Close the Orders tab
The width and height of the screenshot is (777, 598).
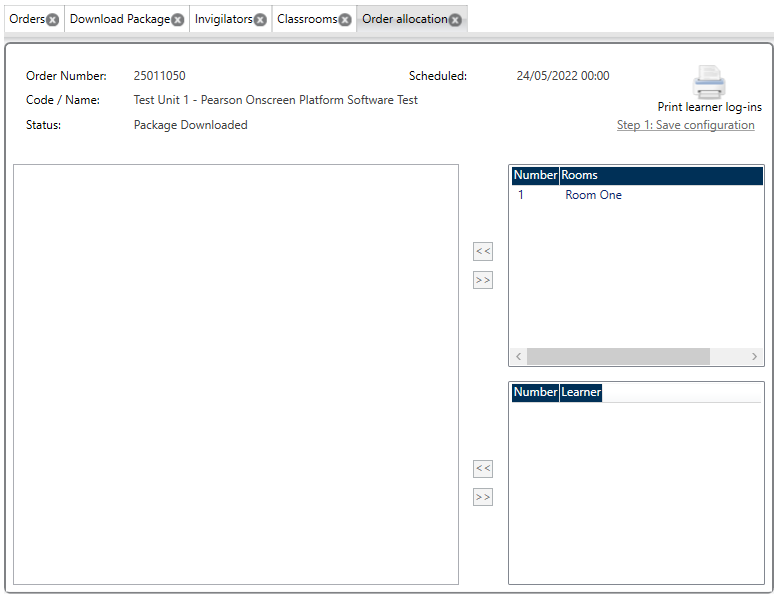53,20
